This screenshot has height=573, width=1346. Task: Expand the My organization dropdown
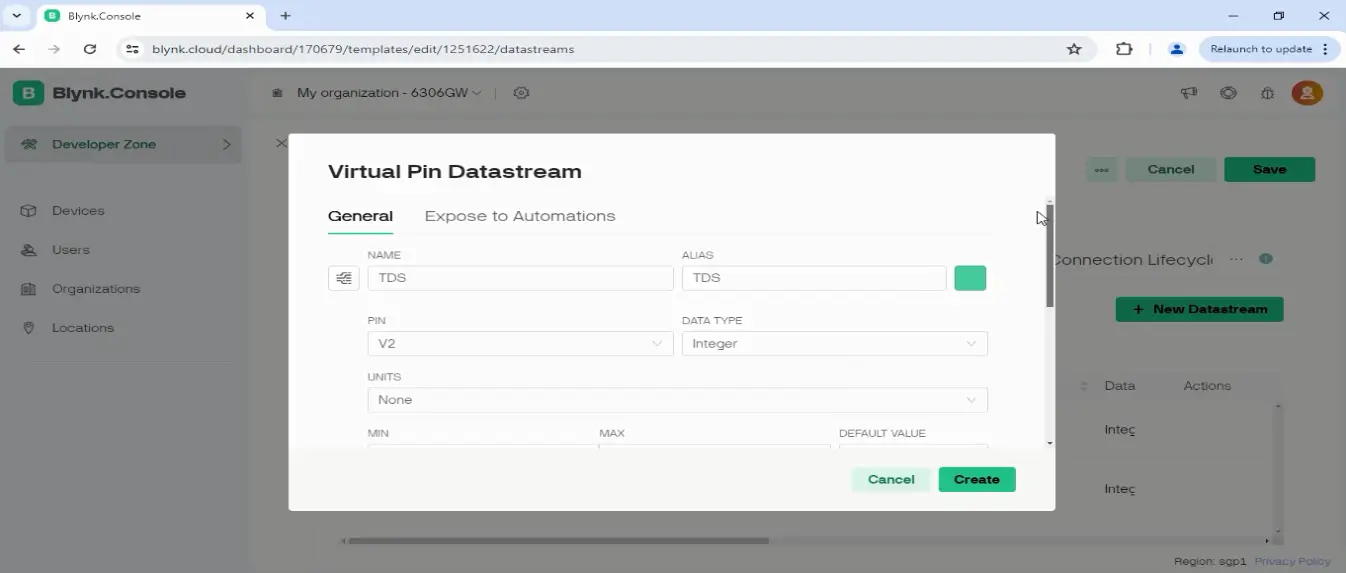pyautogui.click(x=389, y=93)
